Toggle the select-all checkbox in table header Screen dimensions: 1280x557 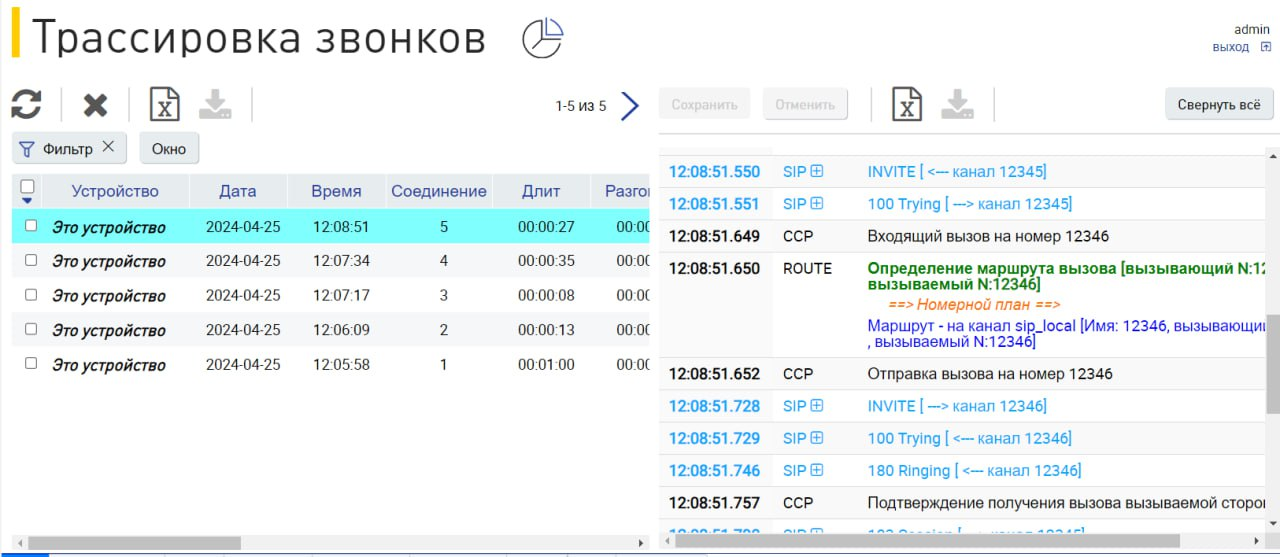tap(28, 186)
